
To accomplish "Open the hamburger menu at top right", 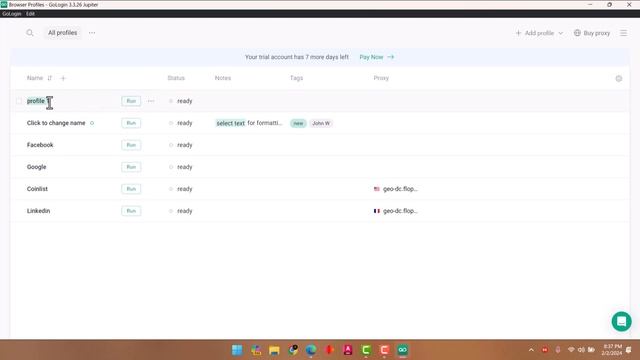I will pos(623,33).
